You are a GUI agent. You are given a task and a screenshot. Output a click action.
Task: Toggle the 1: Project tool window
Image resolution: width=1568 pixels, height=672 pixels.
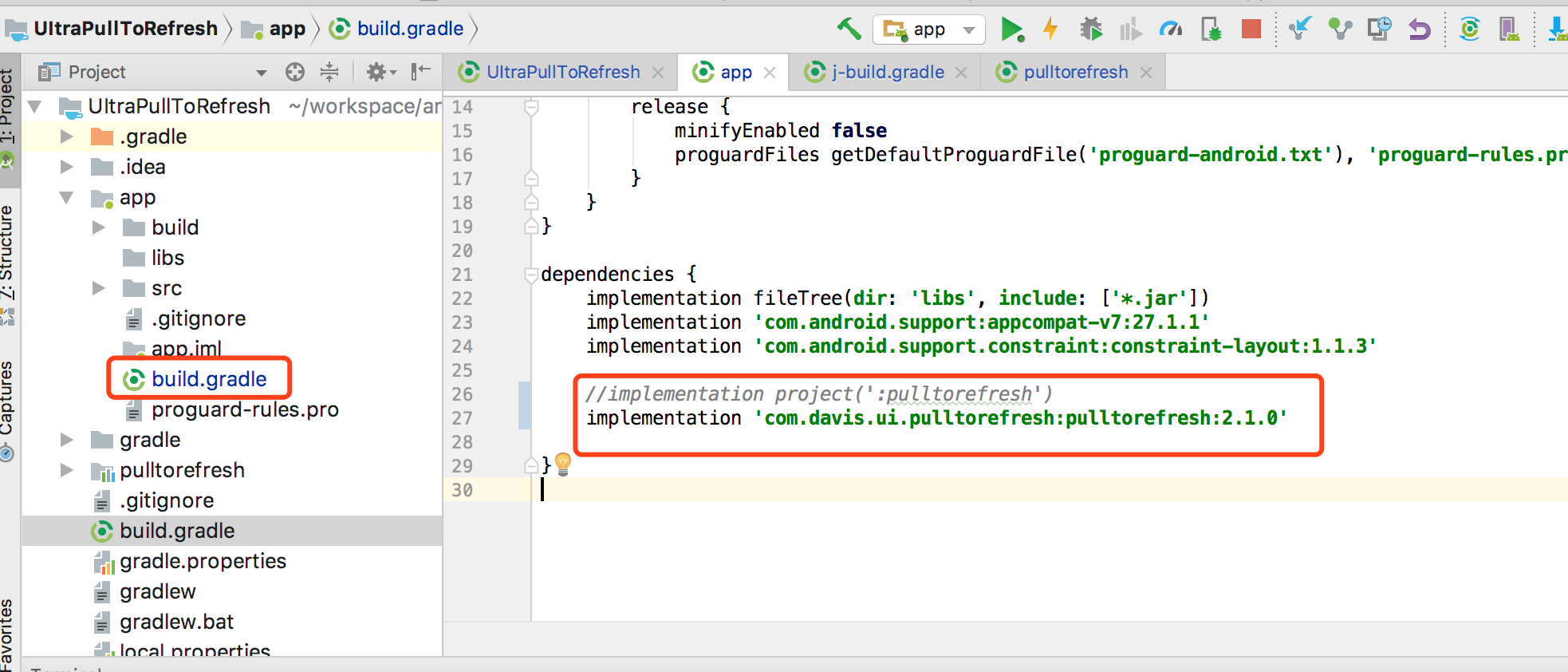(9, 120)
